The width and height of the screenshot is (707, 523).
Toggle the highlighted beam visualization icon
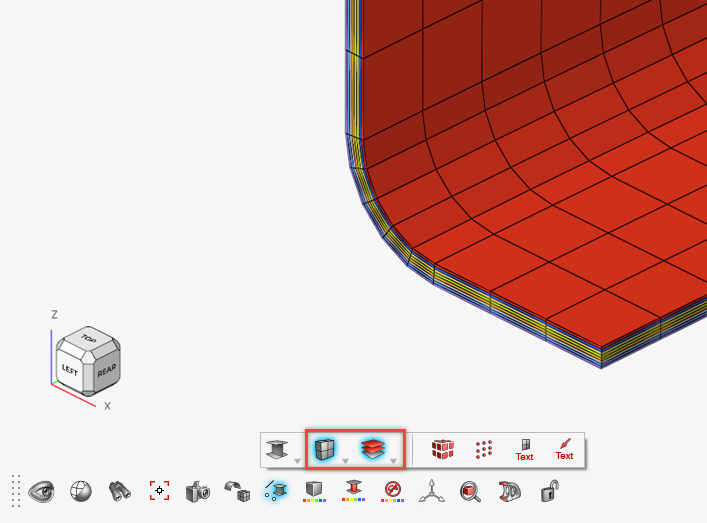pyautogui.click(x=275, y=490)
